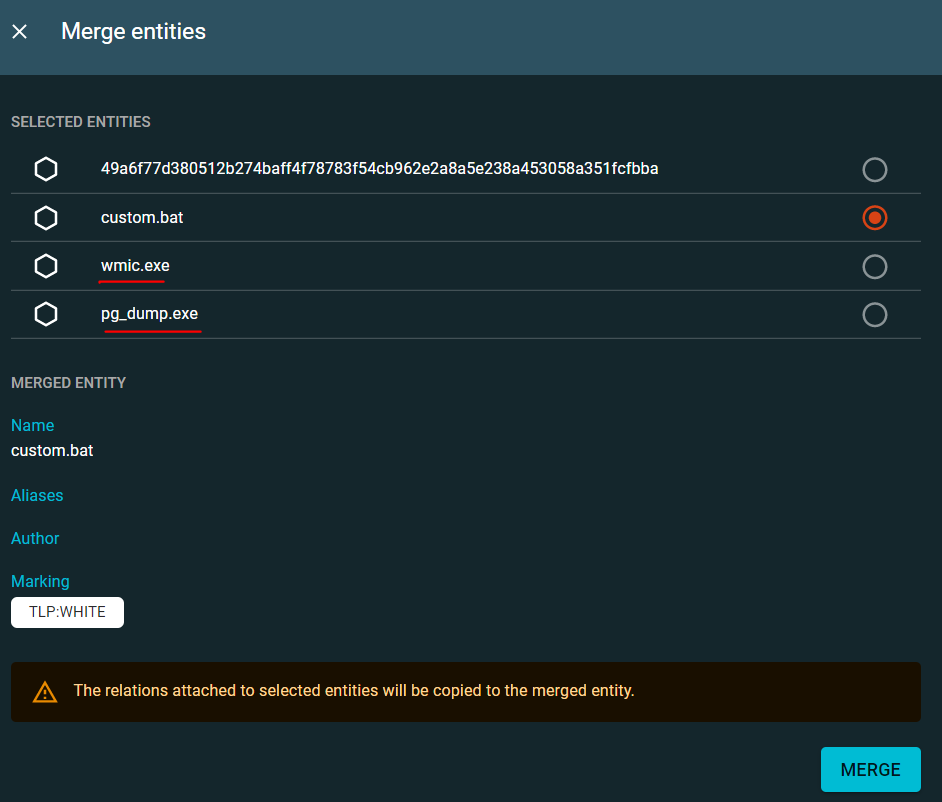Click the TLP:WHITE marking chip
Image resolution: width=942 pixels, height=802 pixels.
click(x=67, y=612)
